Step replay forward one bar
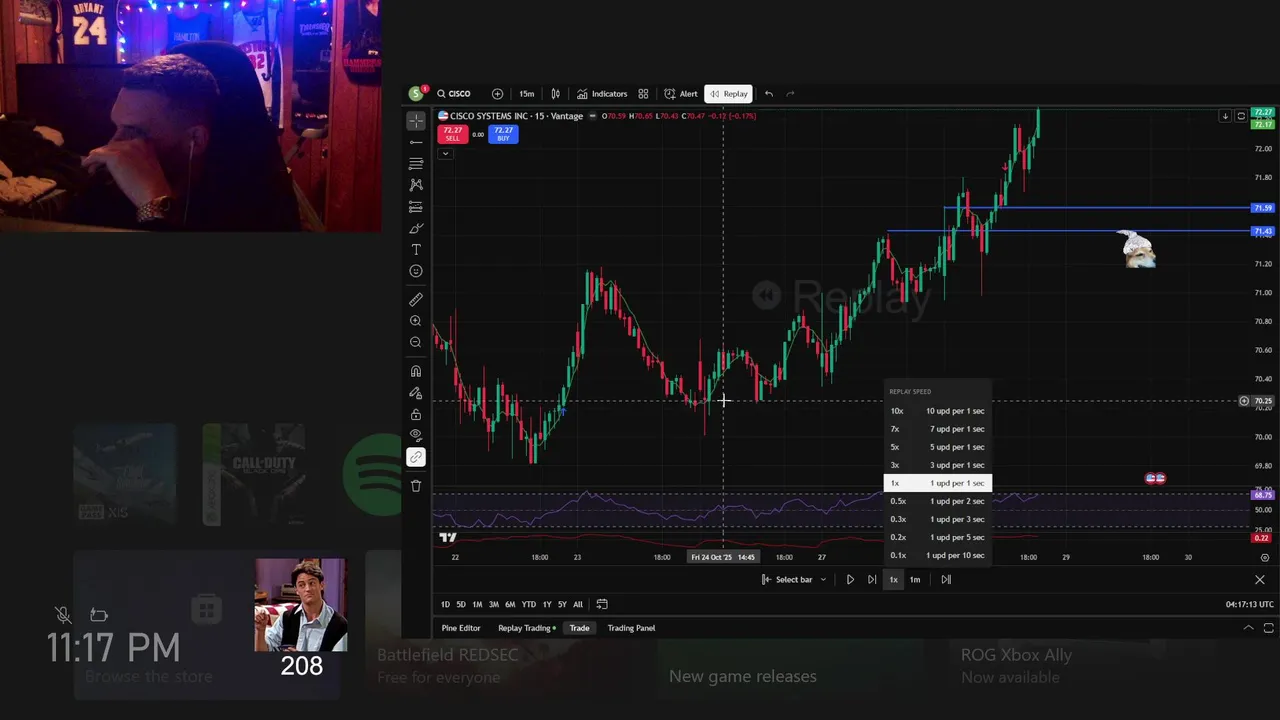This screenshot has height=720, width=1280. click(872, 579)
